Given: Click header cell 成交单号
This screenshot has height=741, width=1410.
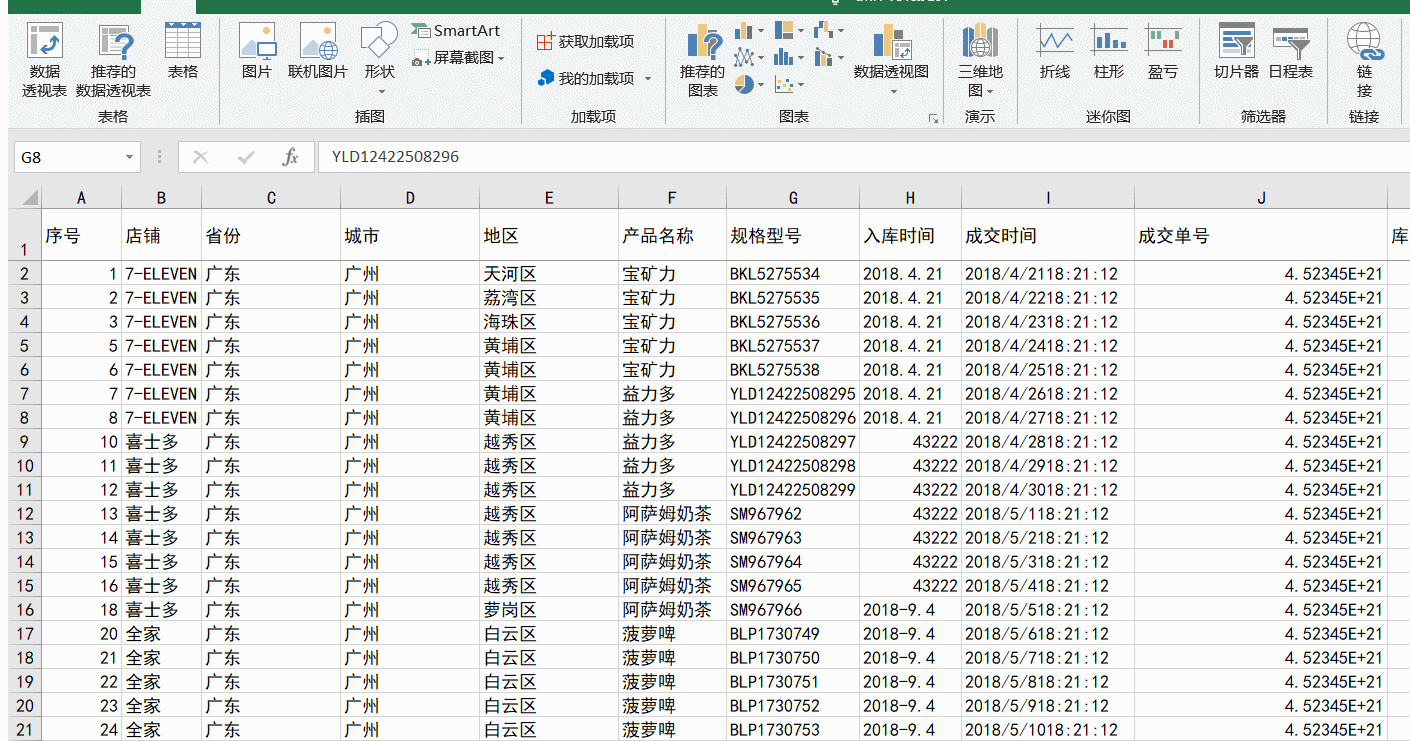Looking at the screenshot, I should (x=1261, y=236).
